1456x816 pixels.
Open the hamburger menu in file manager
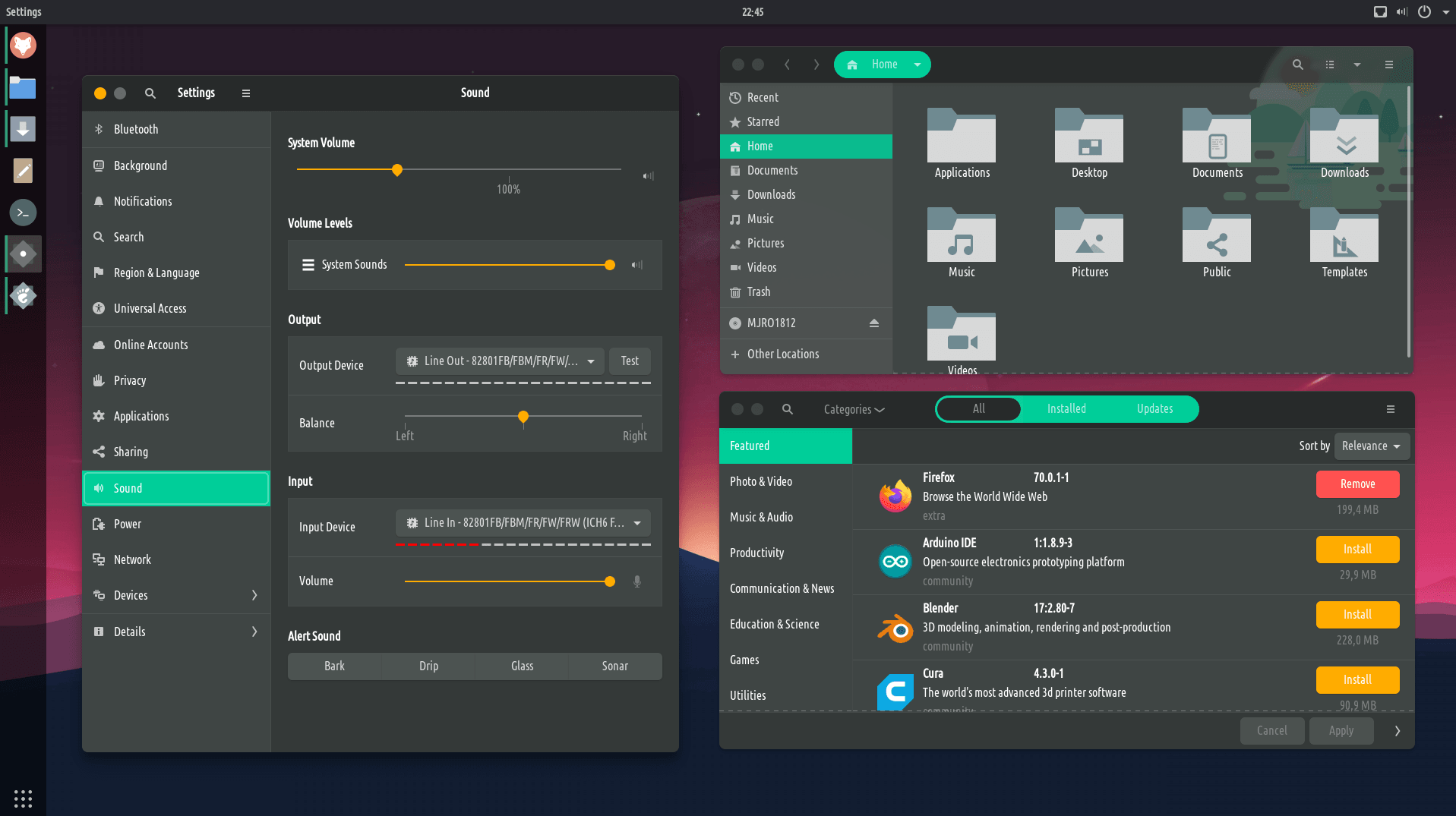point(1388,65)
